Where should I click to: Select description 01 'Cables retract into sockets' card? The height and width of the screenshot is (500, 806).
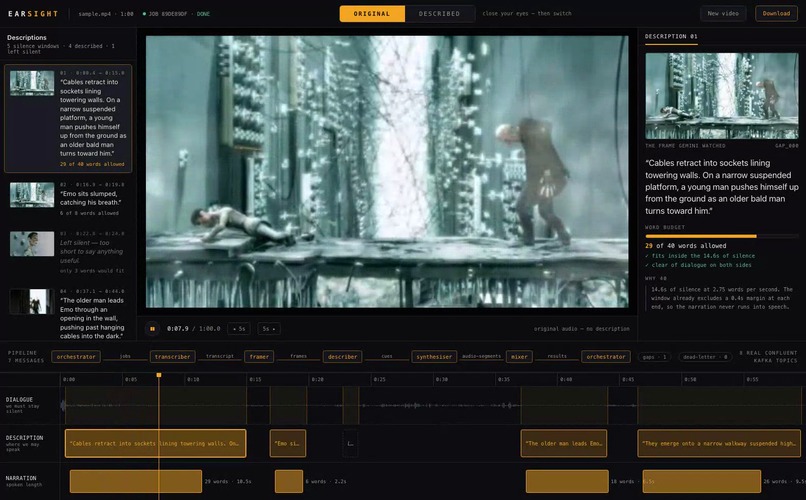[x=68, y=118]
